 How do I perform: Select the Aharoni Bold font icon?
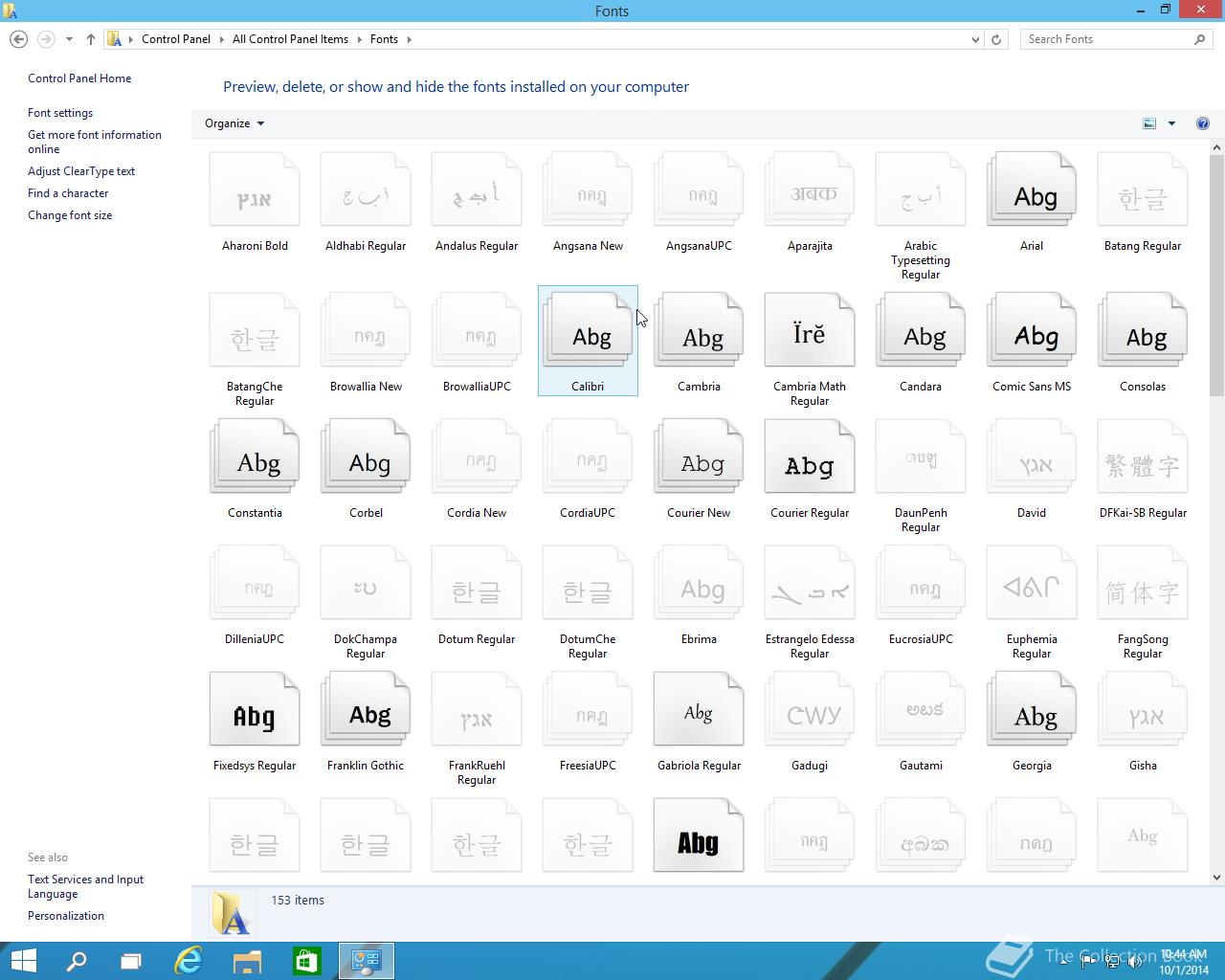pos(255,191)
